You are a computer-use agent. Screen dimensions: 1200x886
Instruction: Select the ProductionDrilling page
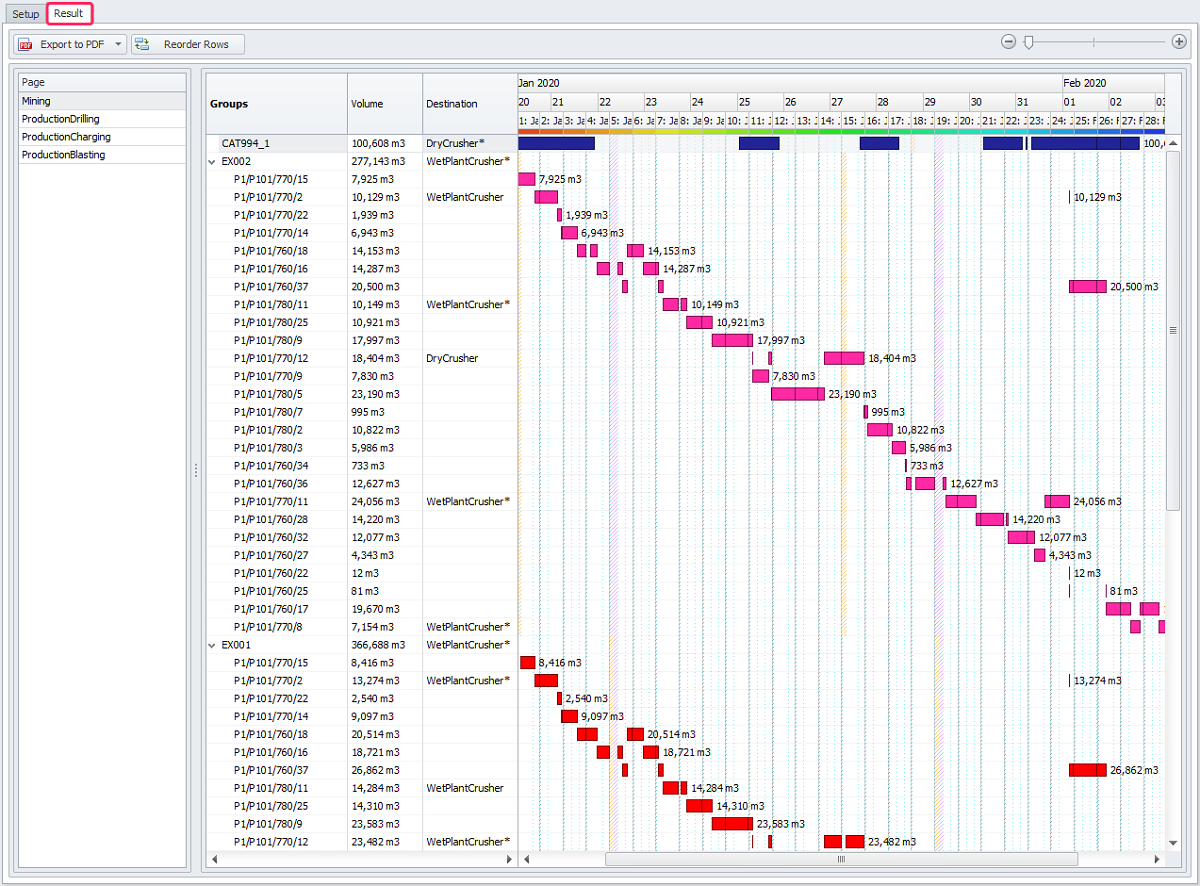point(61,119)
